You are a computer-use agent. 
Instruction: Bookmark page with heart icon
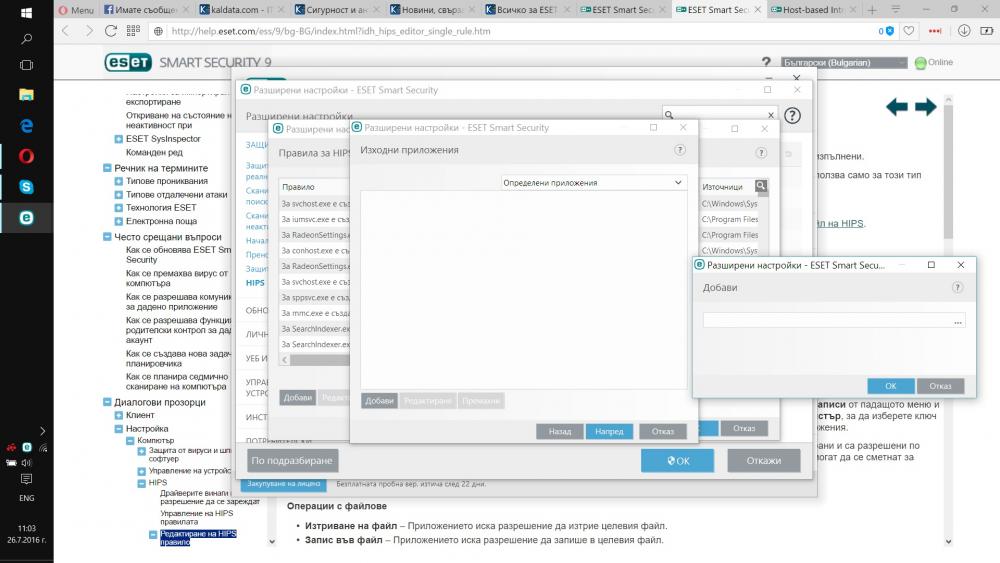(909, 31)
